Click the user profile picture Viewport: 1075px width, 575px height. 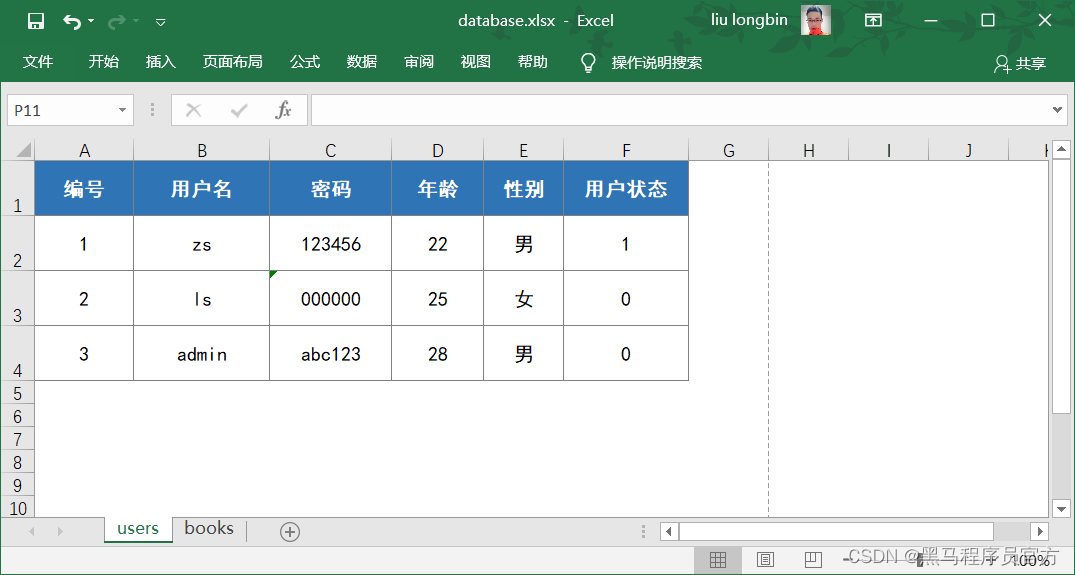coord(815,21)
